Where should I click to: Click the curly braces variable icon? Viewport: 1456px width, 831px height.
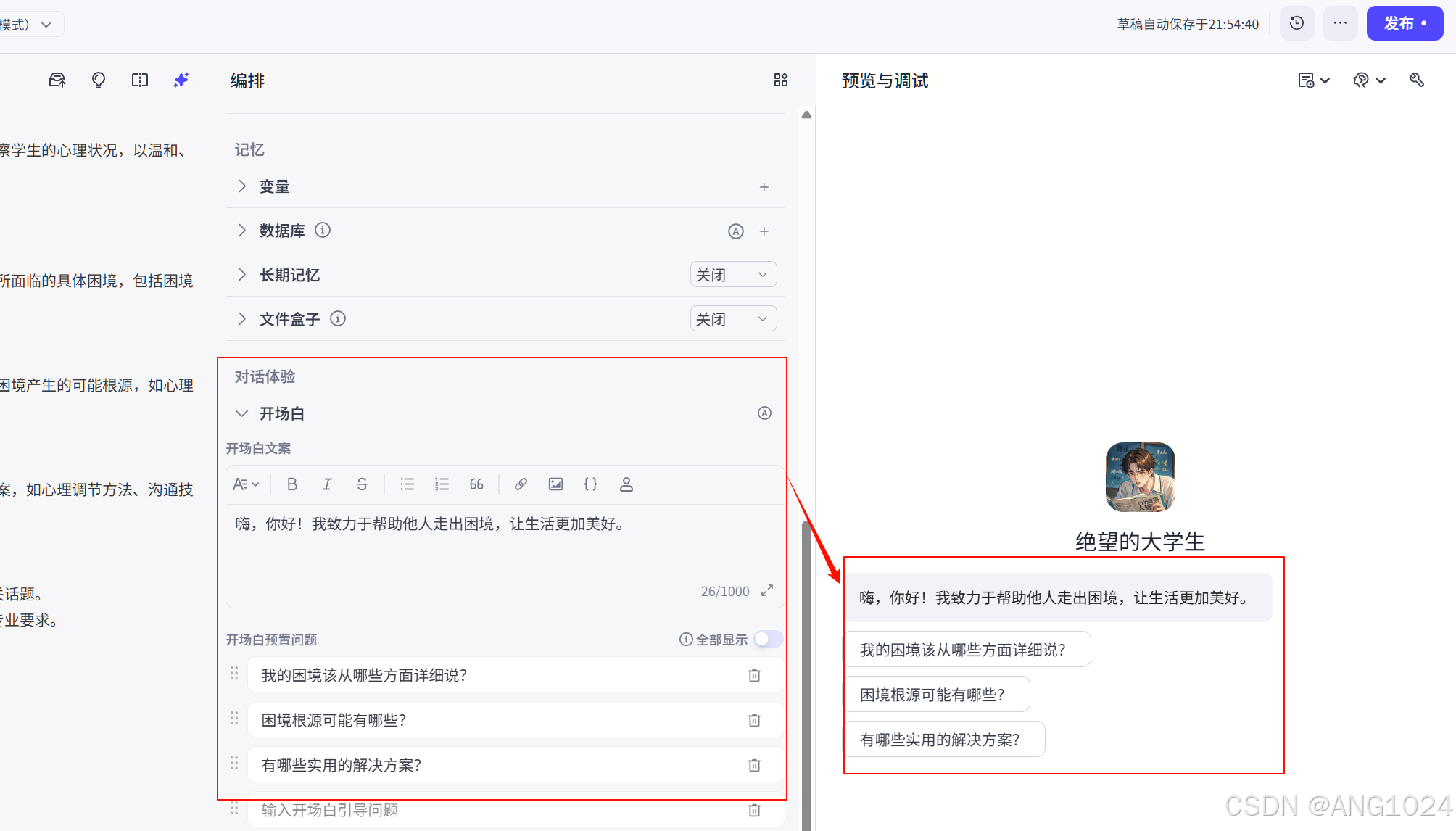(x=590, y=484)
